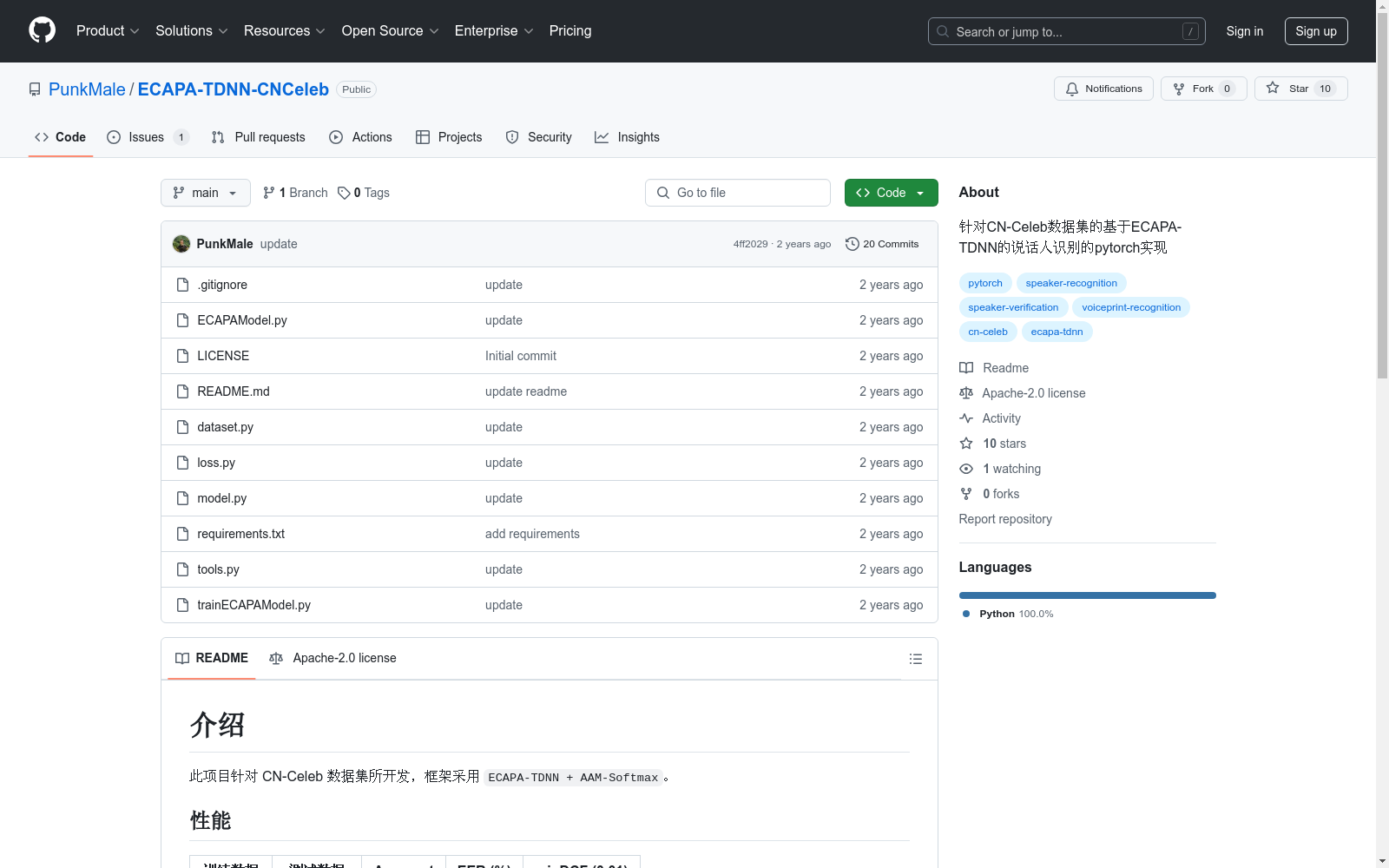Switch to the Issues tab
The image size is (1389, 868).
148,137
